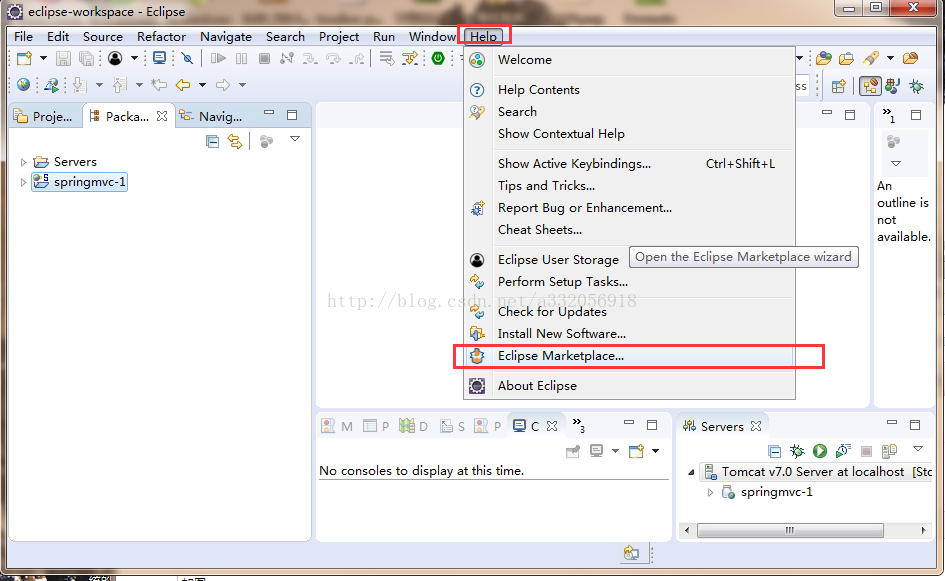Select Show Active Keybindings... entry

click(x=629, y=164)
